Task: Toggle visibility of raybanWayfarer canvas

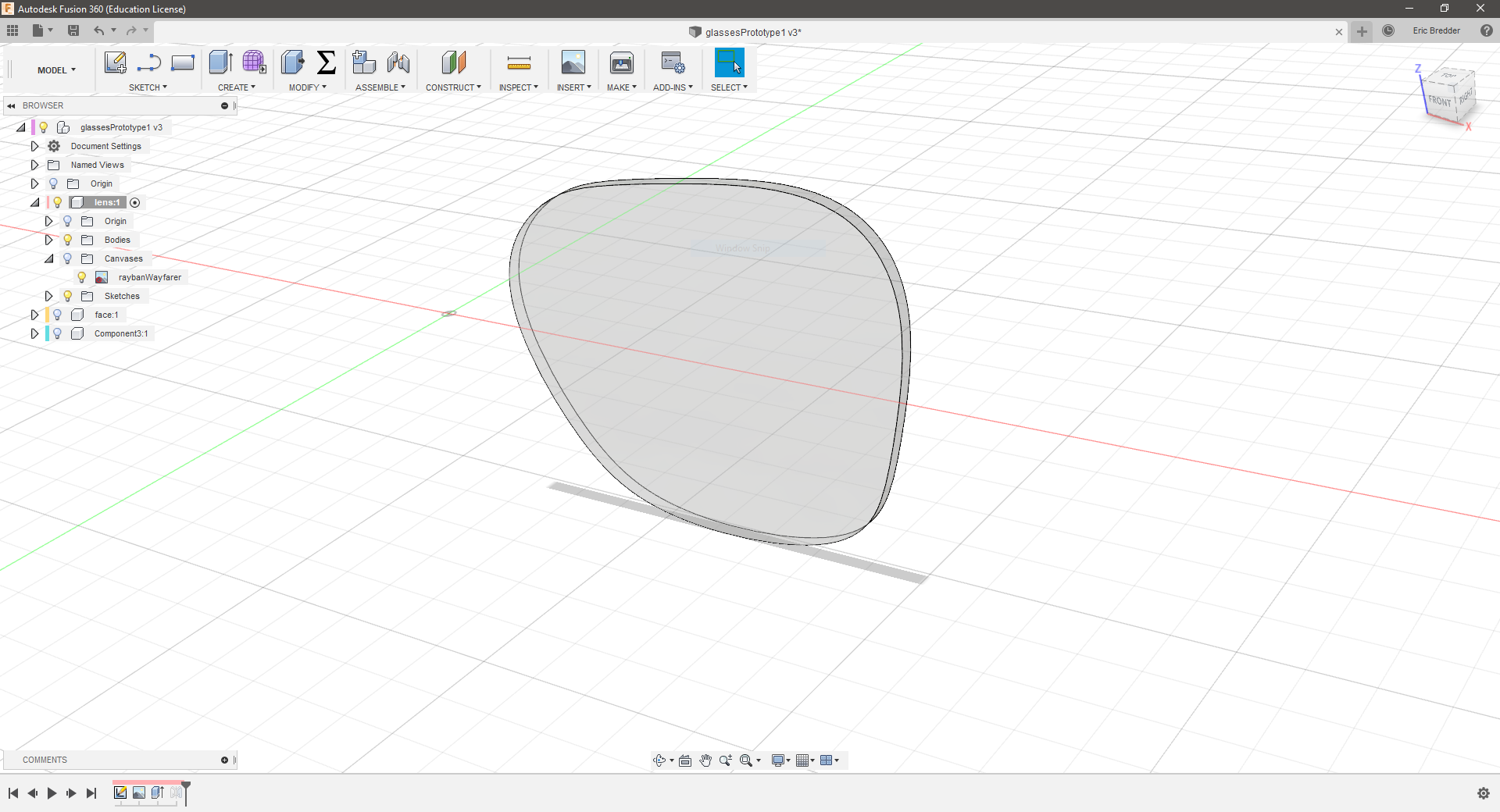Action: pyautogui.click(x=82, y=277)
